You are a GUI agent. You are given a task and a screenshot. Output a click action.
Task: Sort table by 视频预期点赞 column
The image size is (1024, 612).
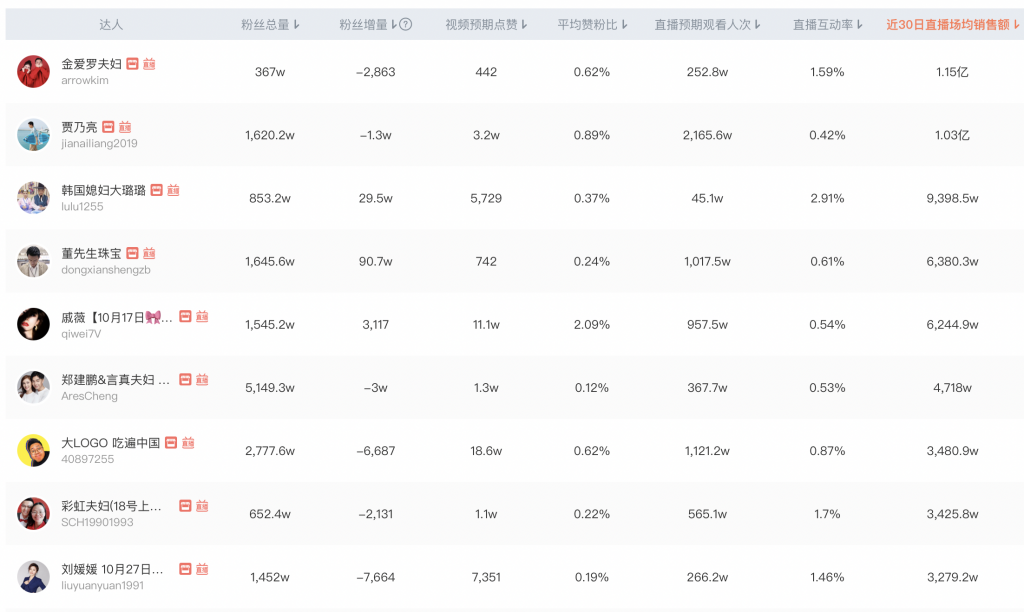pyautogui.click(x=486, y=24)
